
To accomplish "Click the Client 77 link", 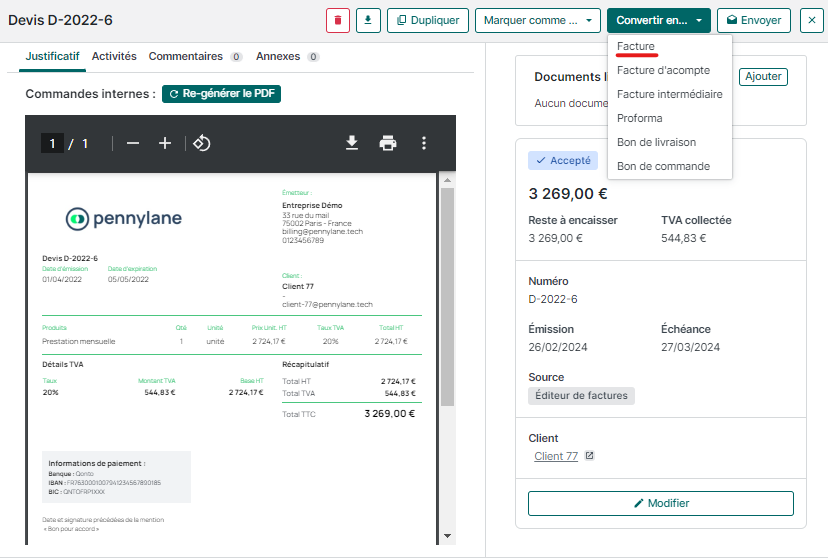I will coord(556,457).
